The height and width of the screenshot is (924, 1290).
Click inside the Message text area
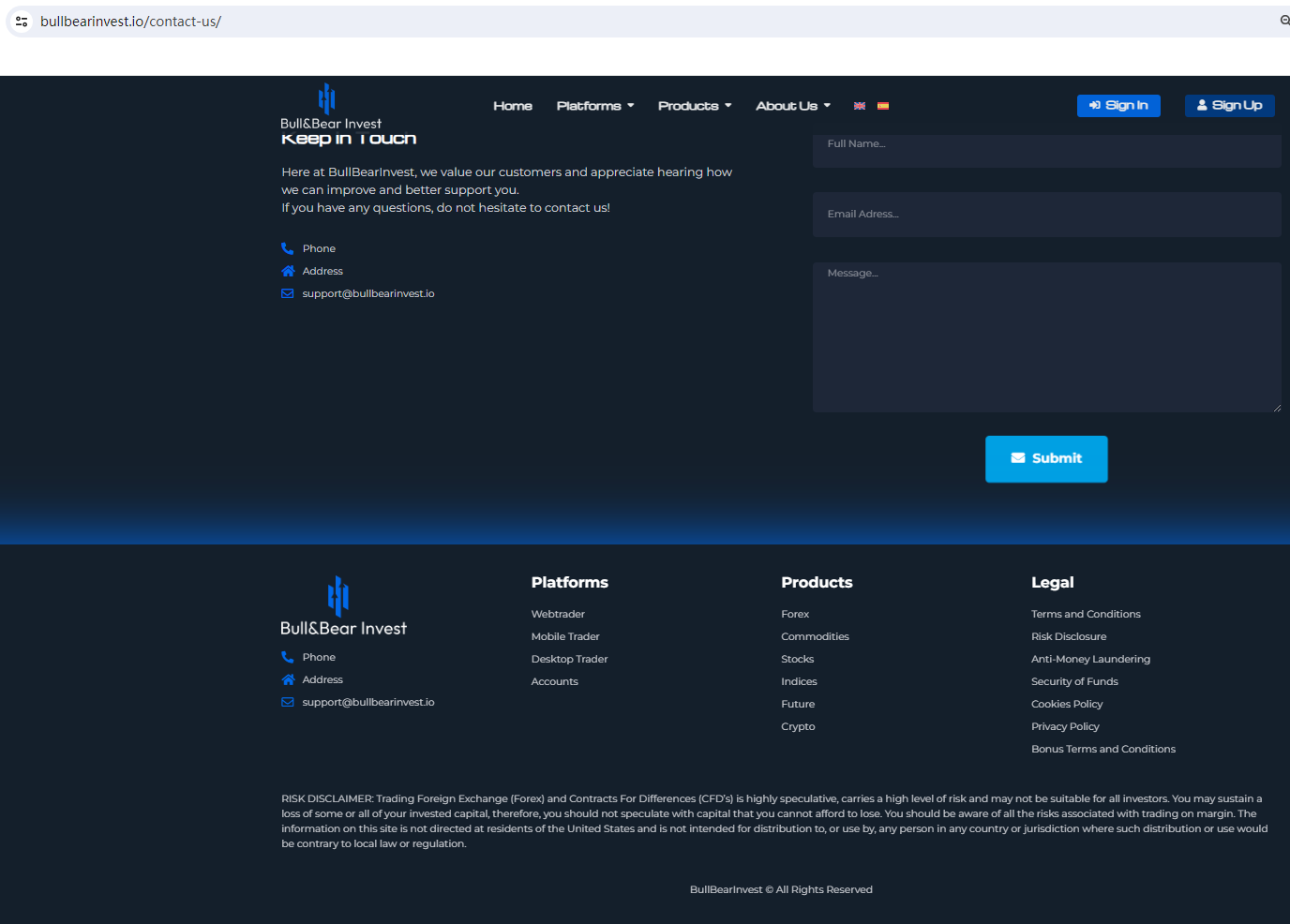pyautogui.click(x=1046, y=337)
